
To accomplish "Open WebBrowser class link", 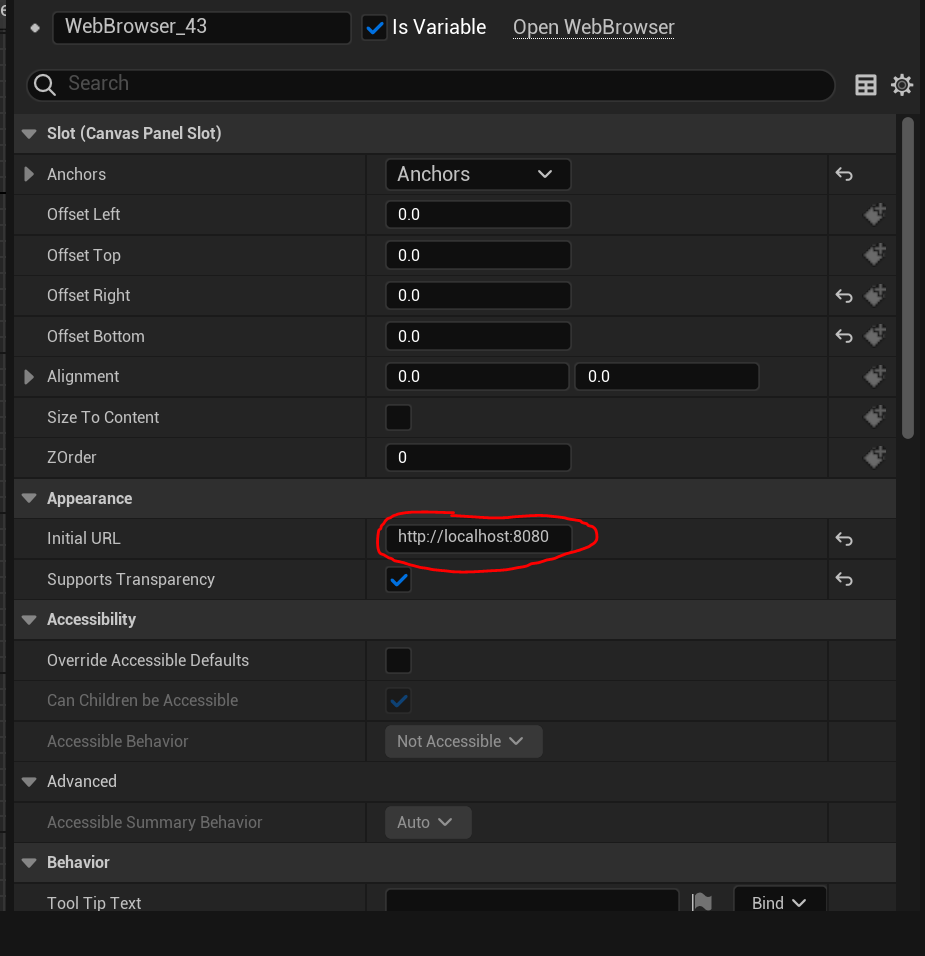I will pyautogui.click(x=593, y=27).
